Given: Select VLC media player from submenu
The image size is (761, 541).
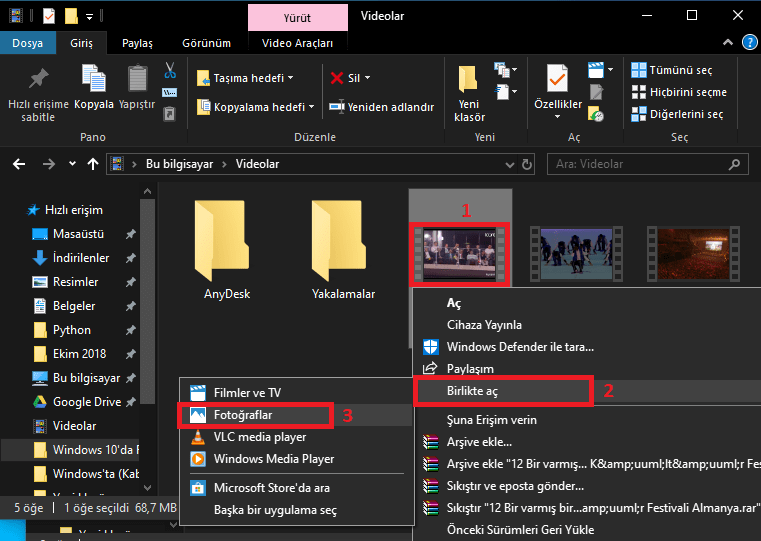Looking at the screenshot, I should coord(259,437).
